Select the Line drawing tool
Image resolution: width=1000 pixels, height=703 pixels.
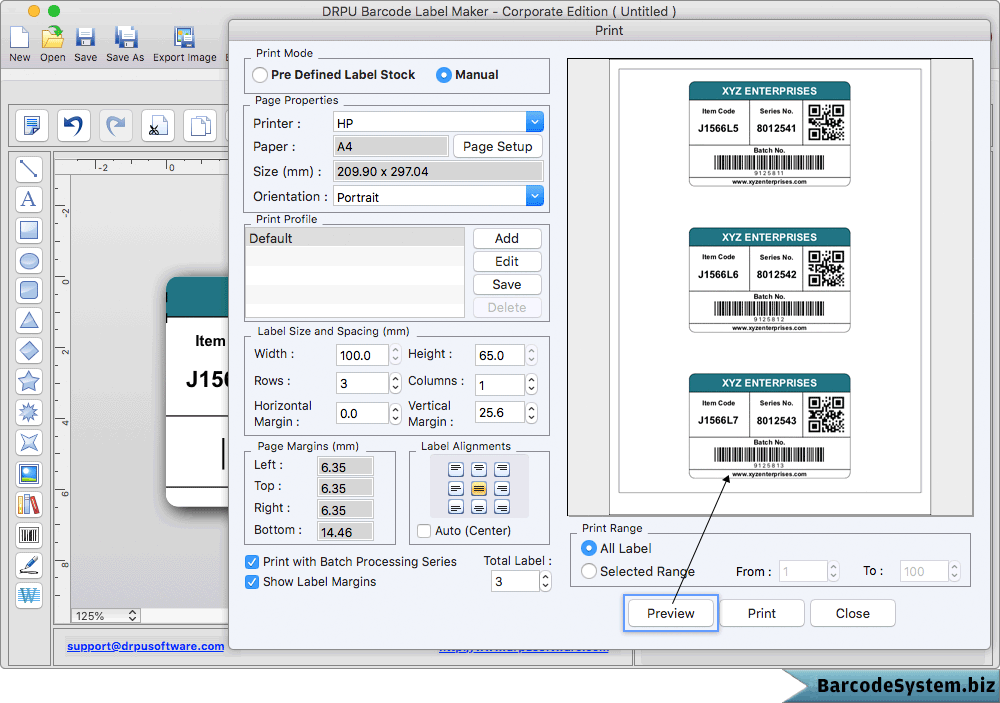tap(29, 170)
